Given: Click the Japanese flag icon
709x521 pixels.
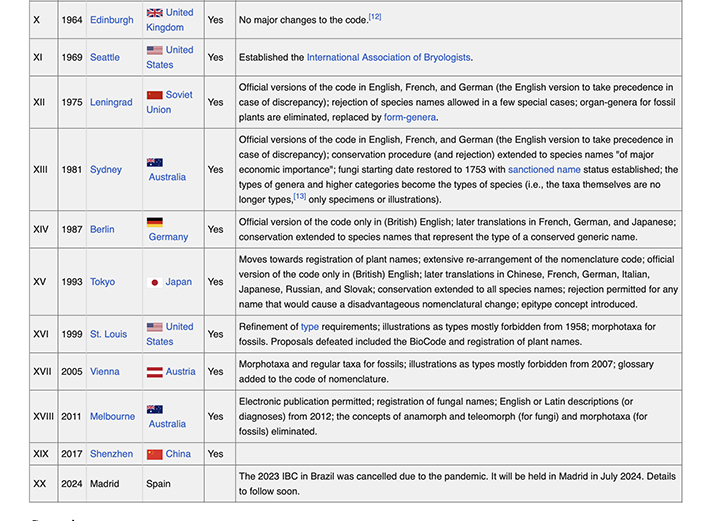Looking at the screenshot, I should [155, 282].
